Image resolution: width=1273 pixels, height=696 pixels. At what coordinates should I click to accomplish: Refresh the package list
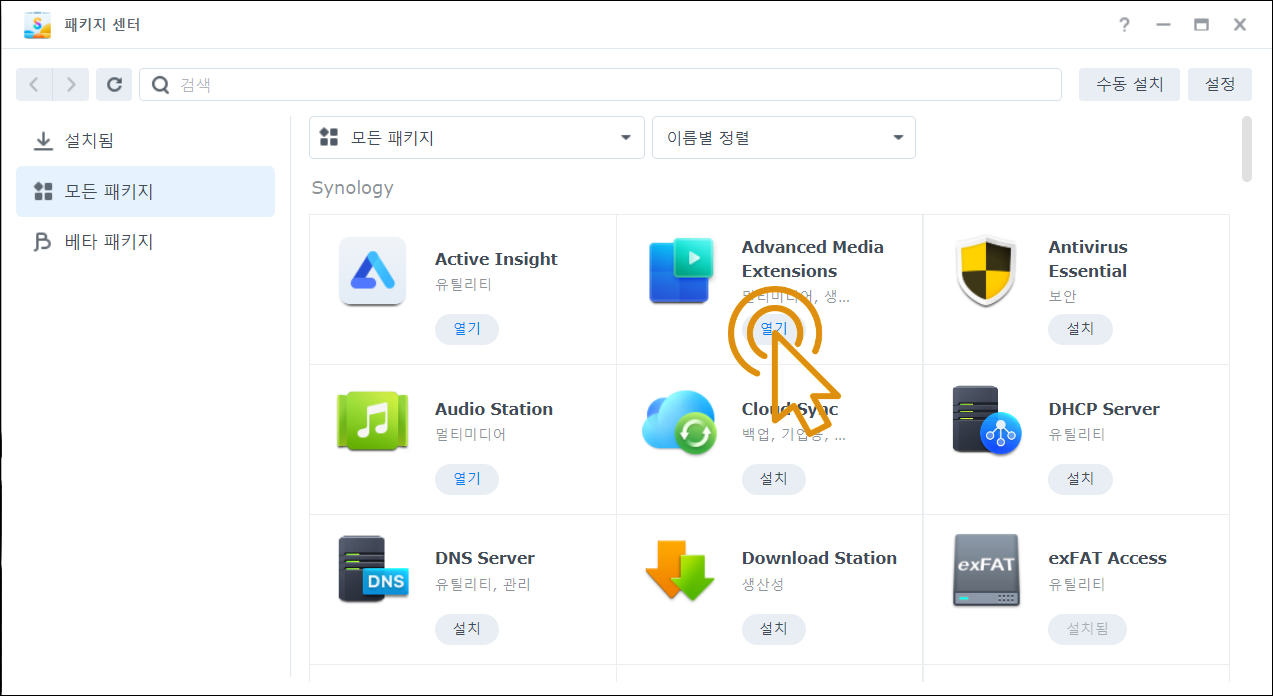tap(114, 85)
